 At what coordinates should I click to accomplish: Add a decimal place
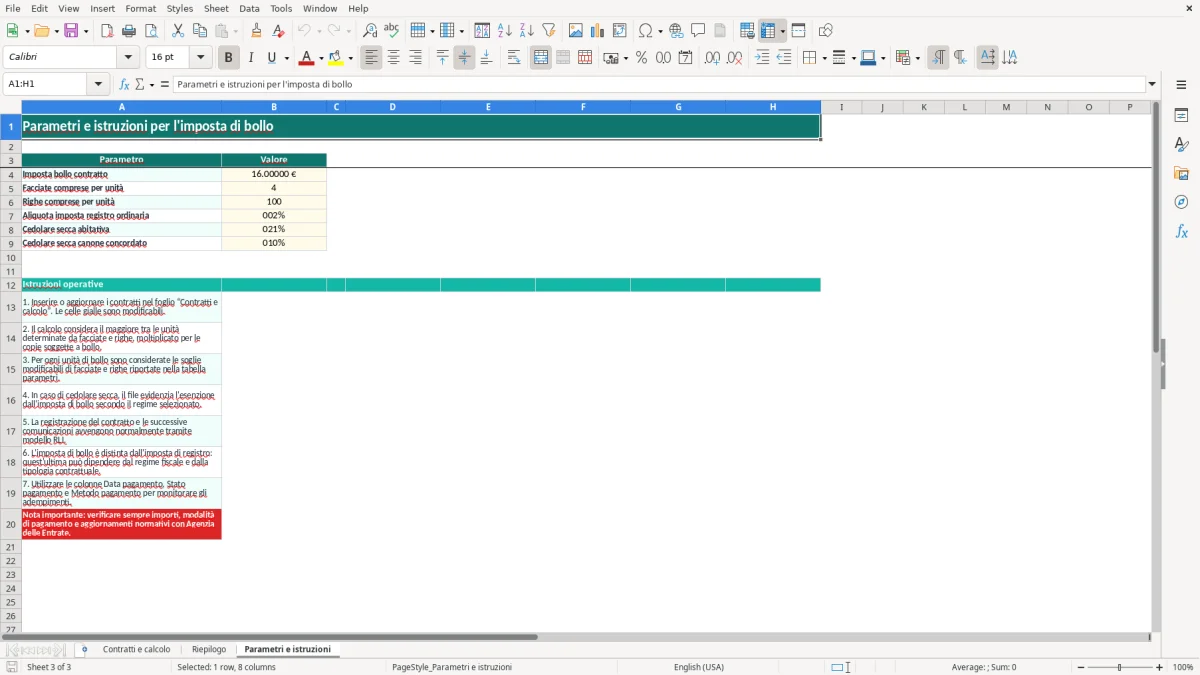(x=712, y=58)
